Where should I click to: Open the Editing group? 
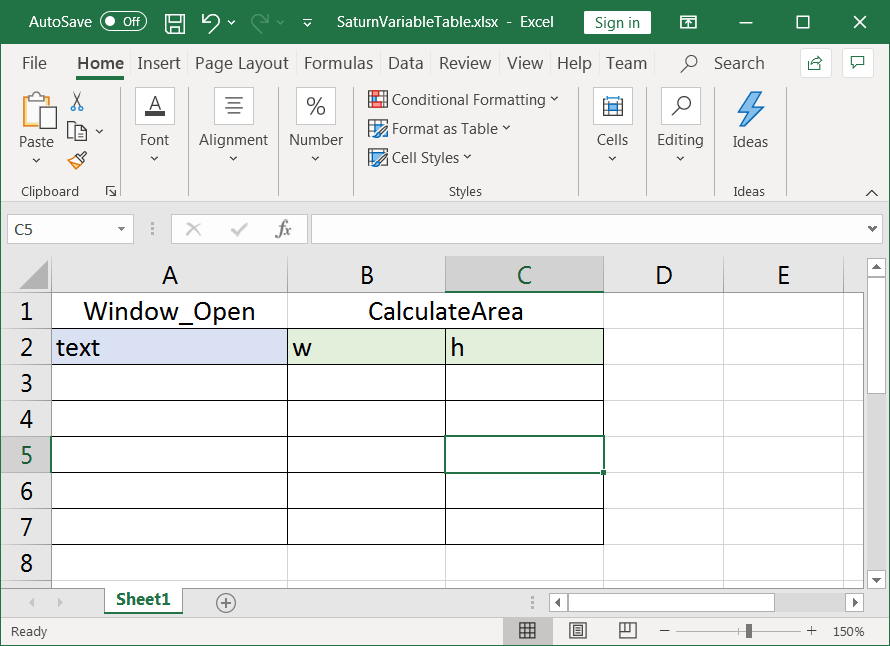(x=680, y=126)
